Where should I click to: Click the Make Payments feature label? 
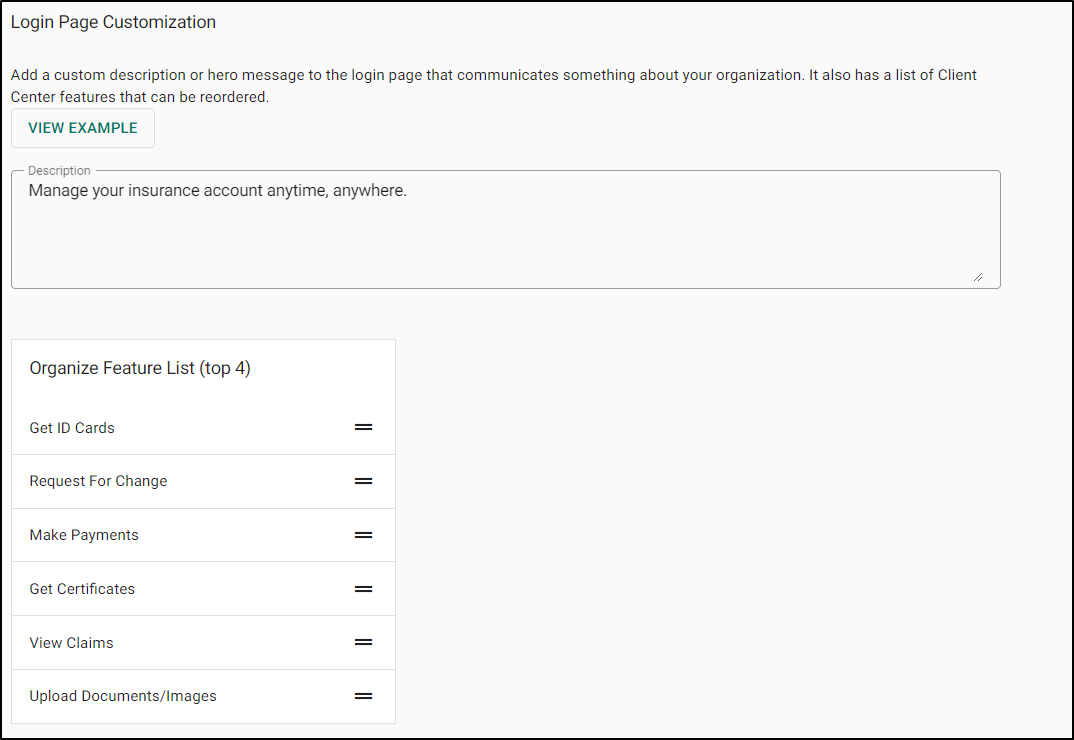point(84,535)
